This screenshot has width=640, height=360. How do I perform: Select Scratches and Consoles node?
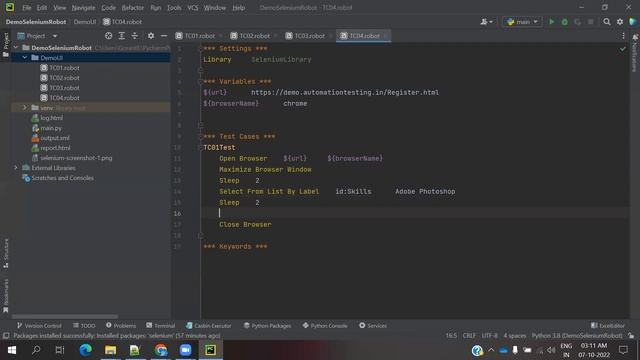62,178
